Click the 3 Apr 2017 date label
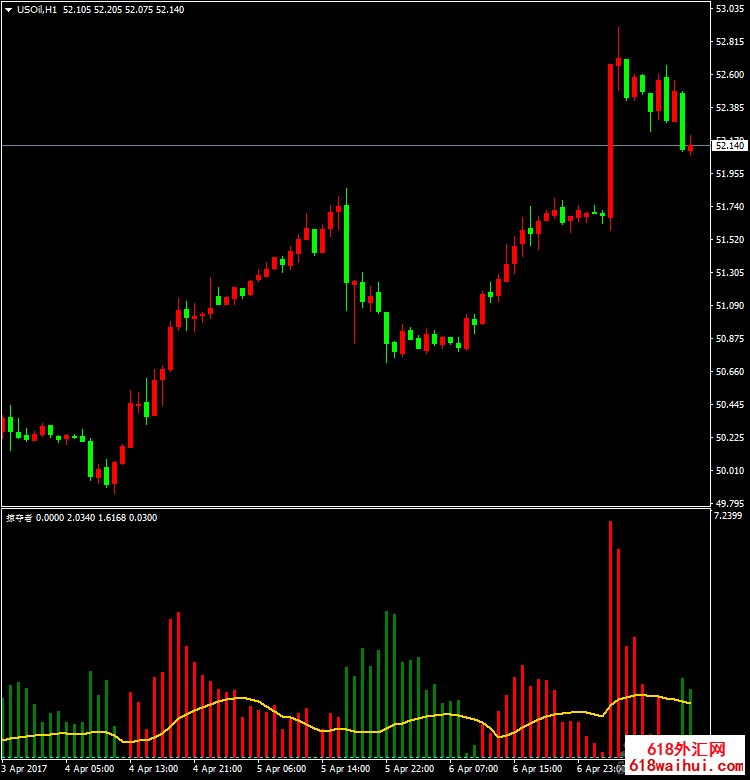This screenshot has width=750, height=780. [25, 769]
